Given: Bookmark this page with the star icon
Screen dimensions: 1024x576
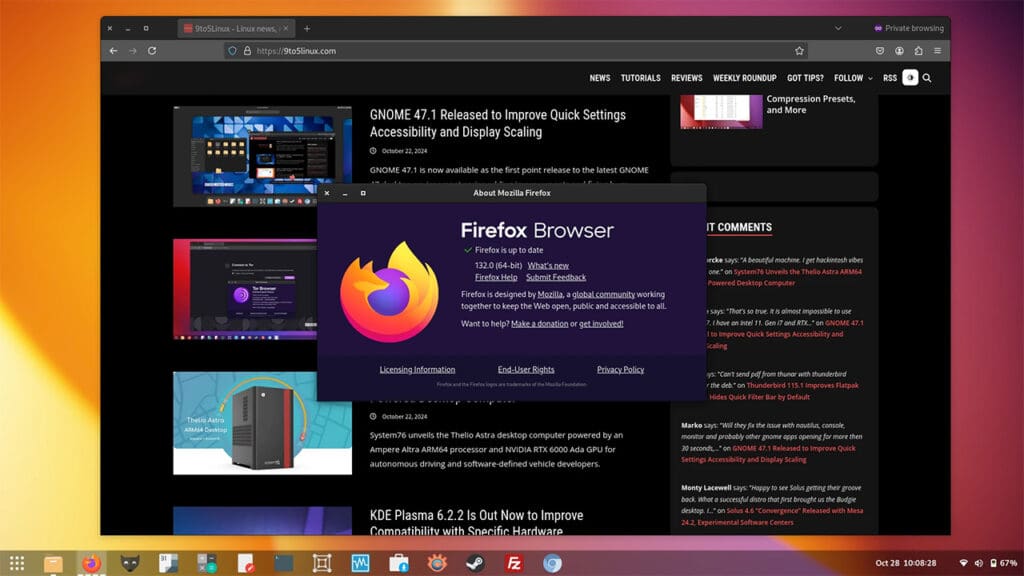Looking at the screenshot, I should pyautogui.click(x=799, y=50).
